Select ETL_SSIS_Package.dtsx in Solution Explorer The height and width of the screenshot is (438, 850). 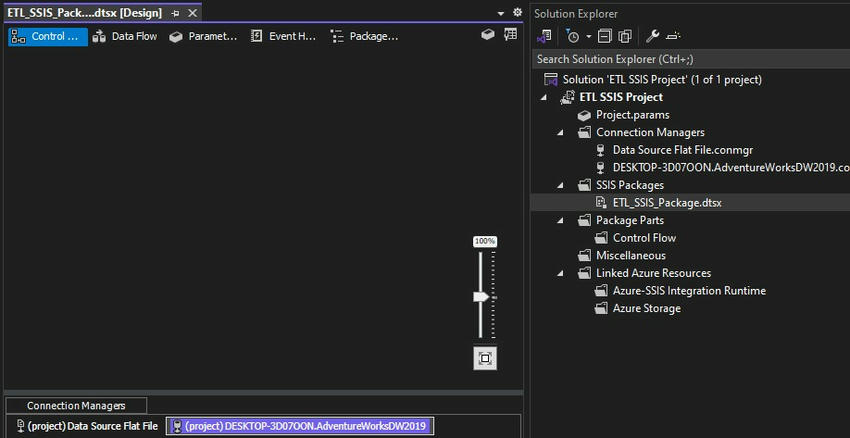tap(667, 203)
